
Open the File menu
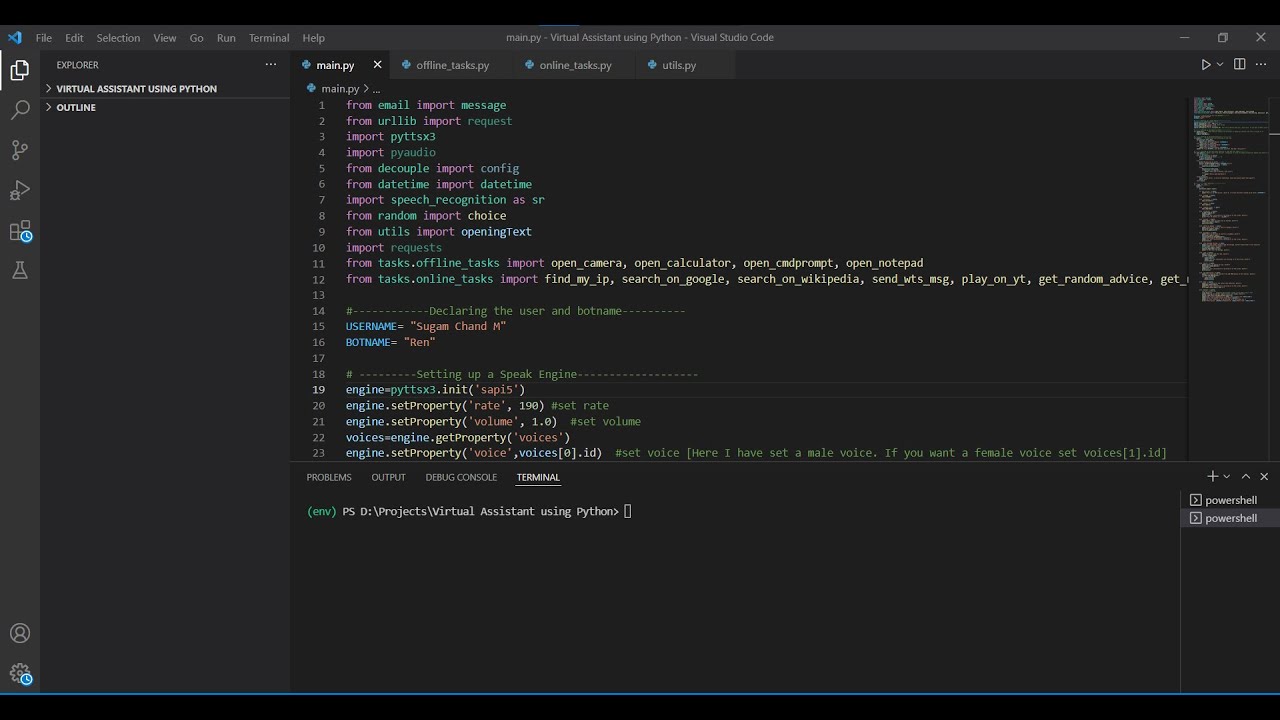point(44,38)
